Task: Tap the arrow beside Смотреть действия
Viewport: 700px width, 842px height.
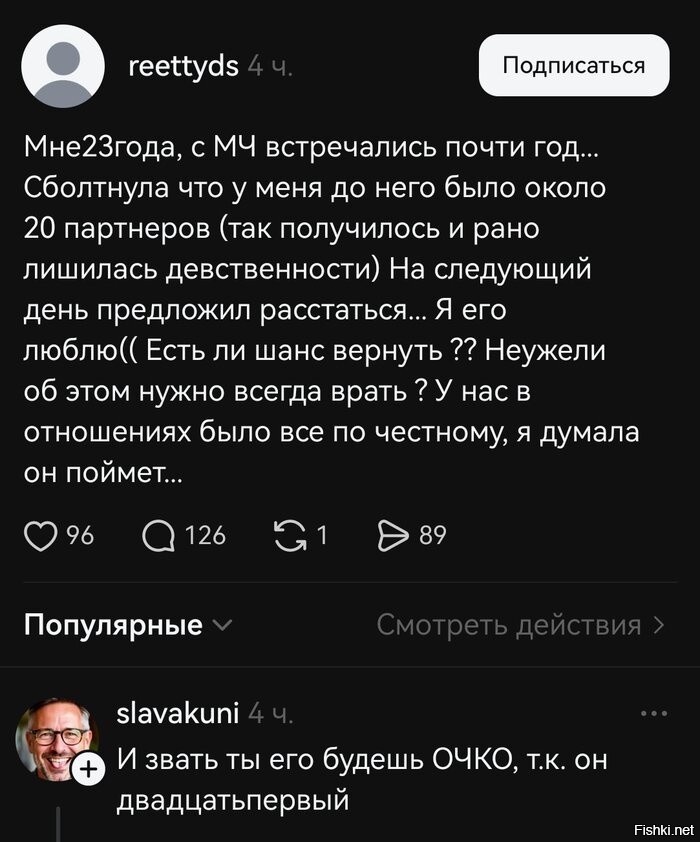Action: 659,625
